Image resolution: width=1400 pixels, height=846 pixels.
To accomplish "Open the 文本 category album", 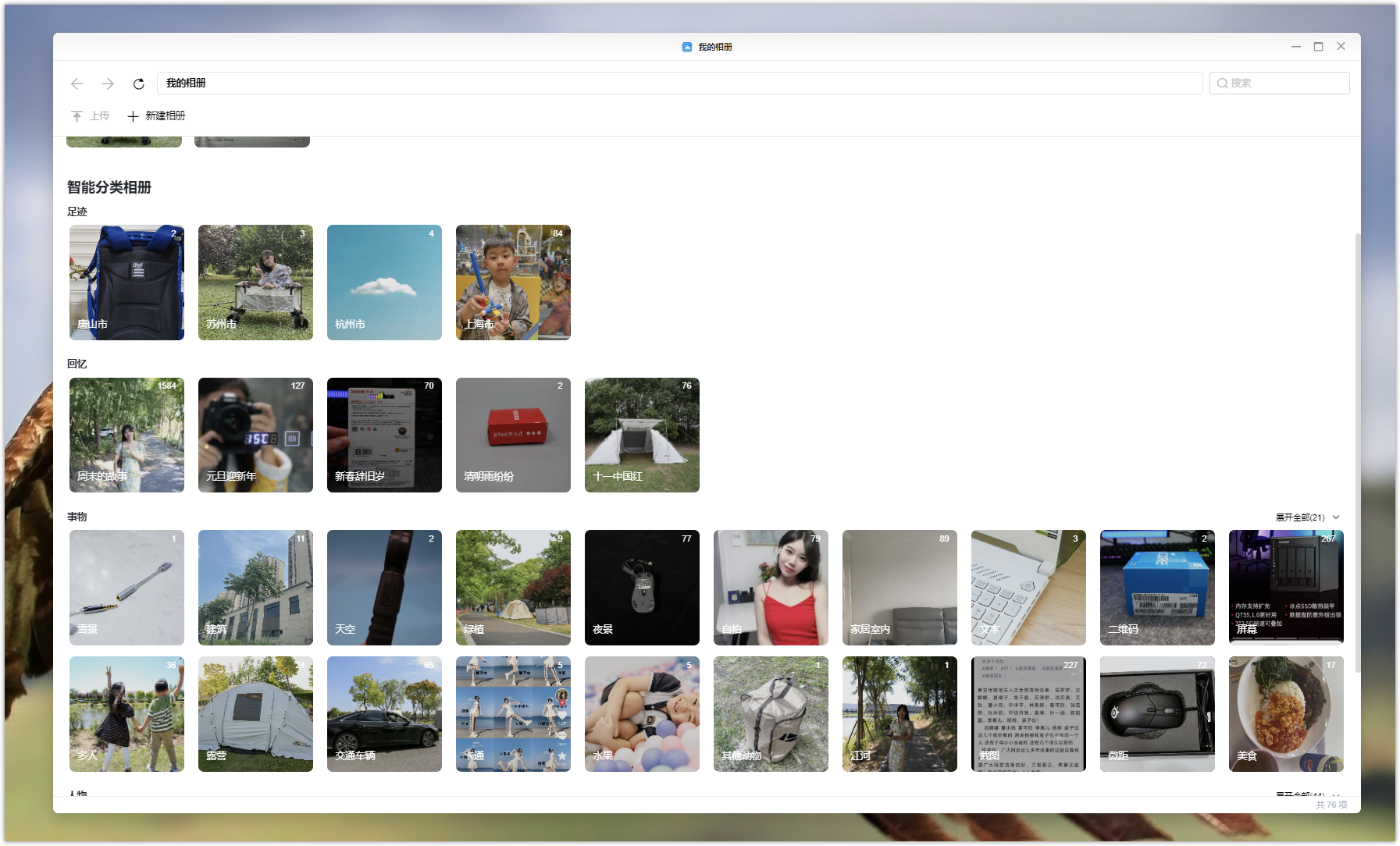I will [x=1028, y=588].
